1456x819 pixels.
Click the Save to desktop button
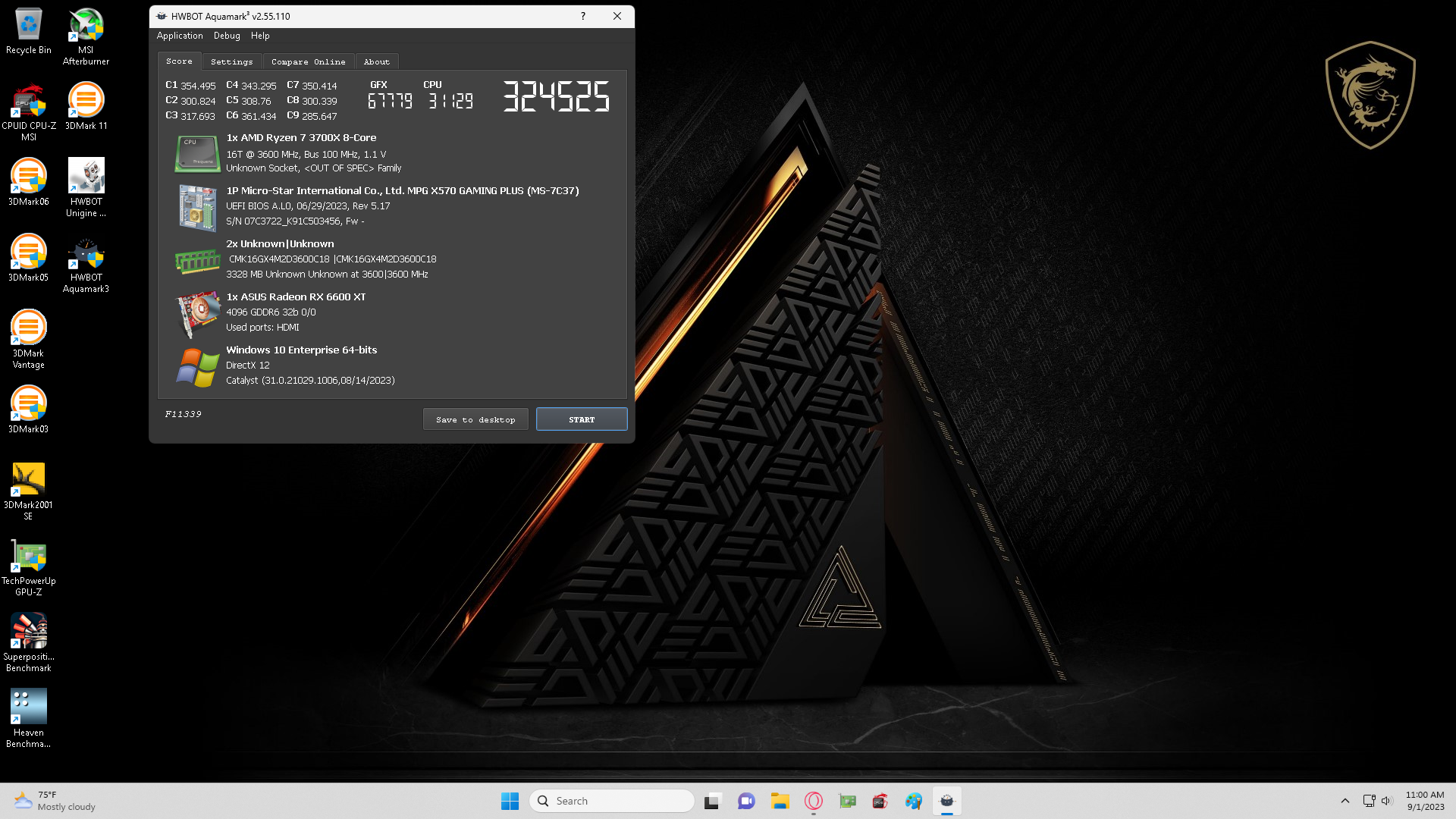(475, 419)
